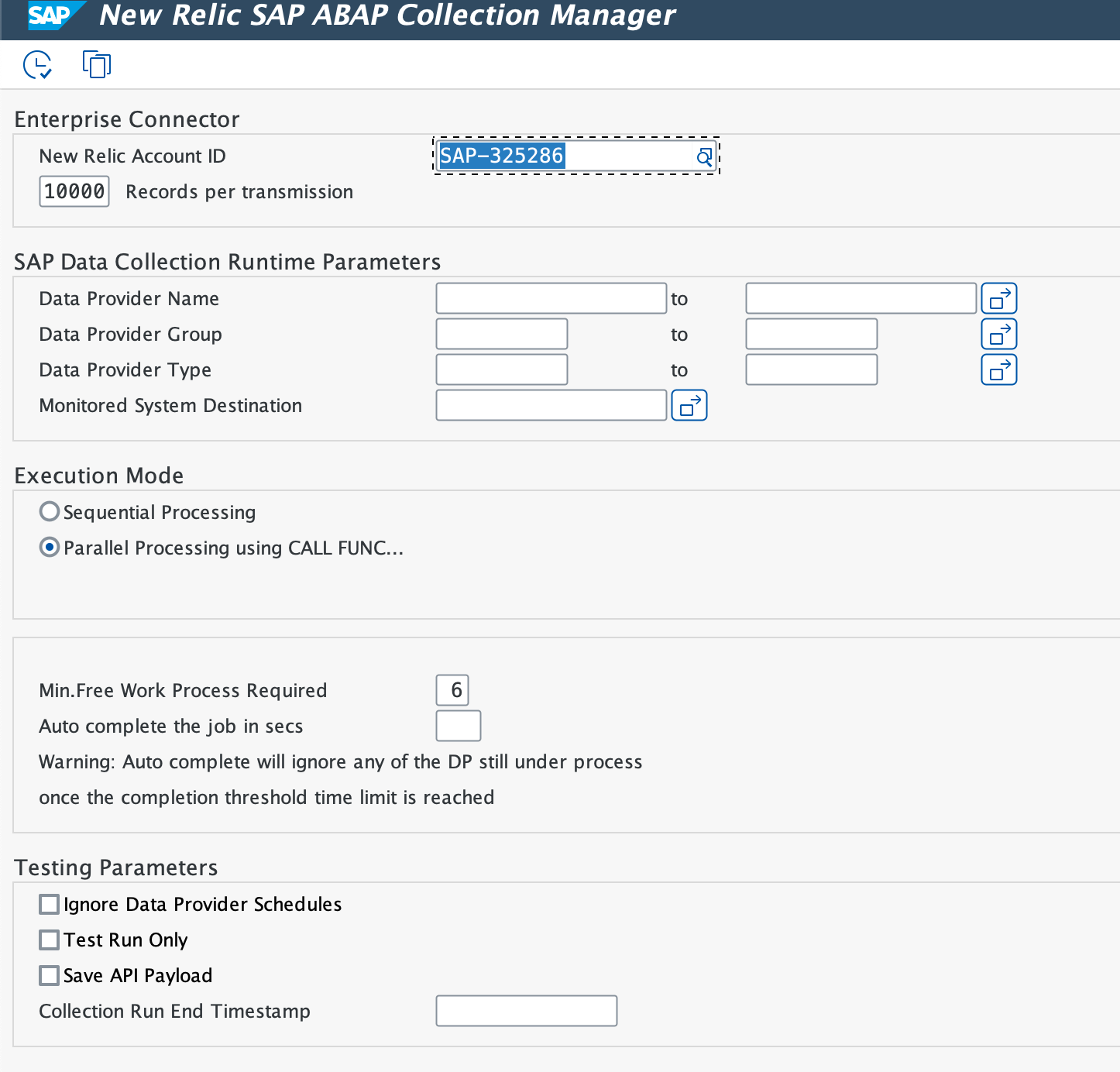Open search help for New Relic Account ID
1120x1072 pixels.
tap(703, 157)
